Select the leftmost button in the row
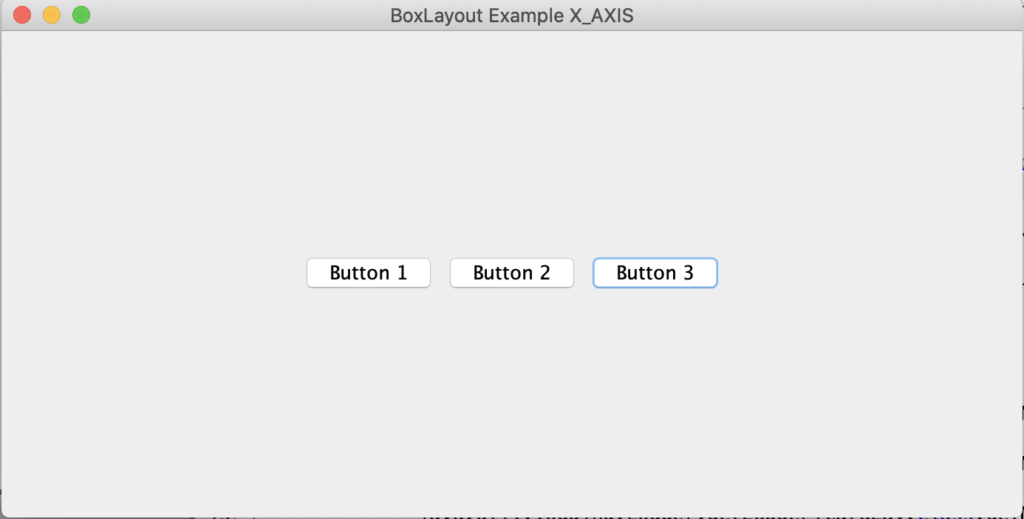 coord(368,273)
